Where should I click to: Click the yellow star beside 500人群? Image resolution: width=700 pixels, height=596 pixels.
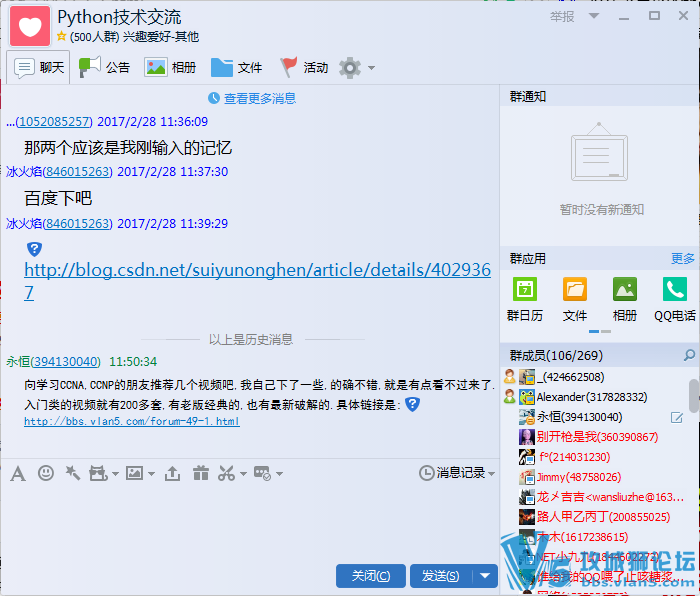[x=62, y=36]
